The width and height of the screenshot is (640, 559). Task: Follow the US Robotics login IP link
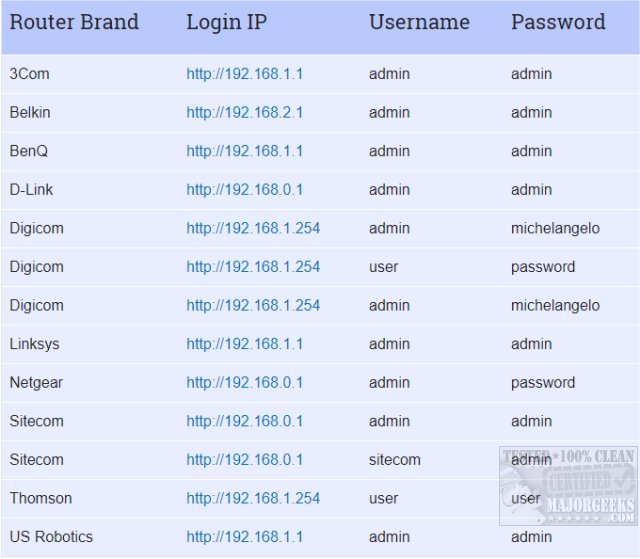(x=244, y=537)
